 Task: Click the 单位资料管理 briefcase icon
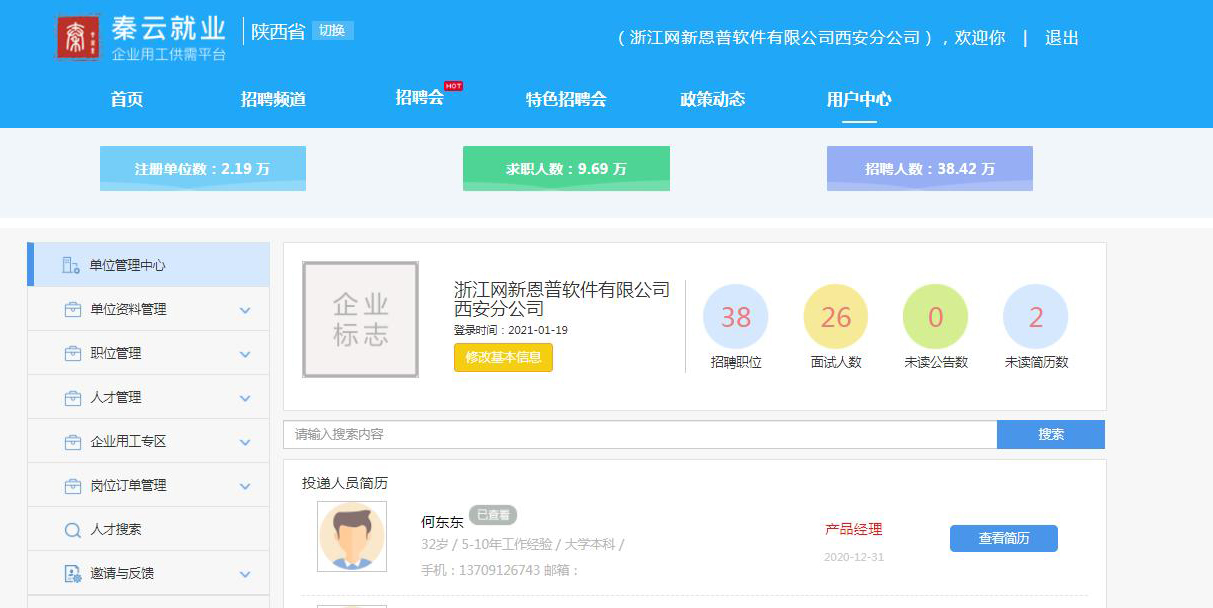(72, 309)
